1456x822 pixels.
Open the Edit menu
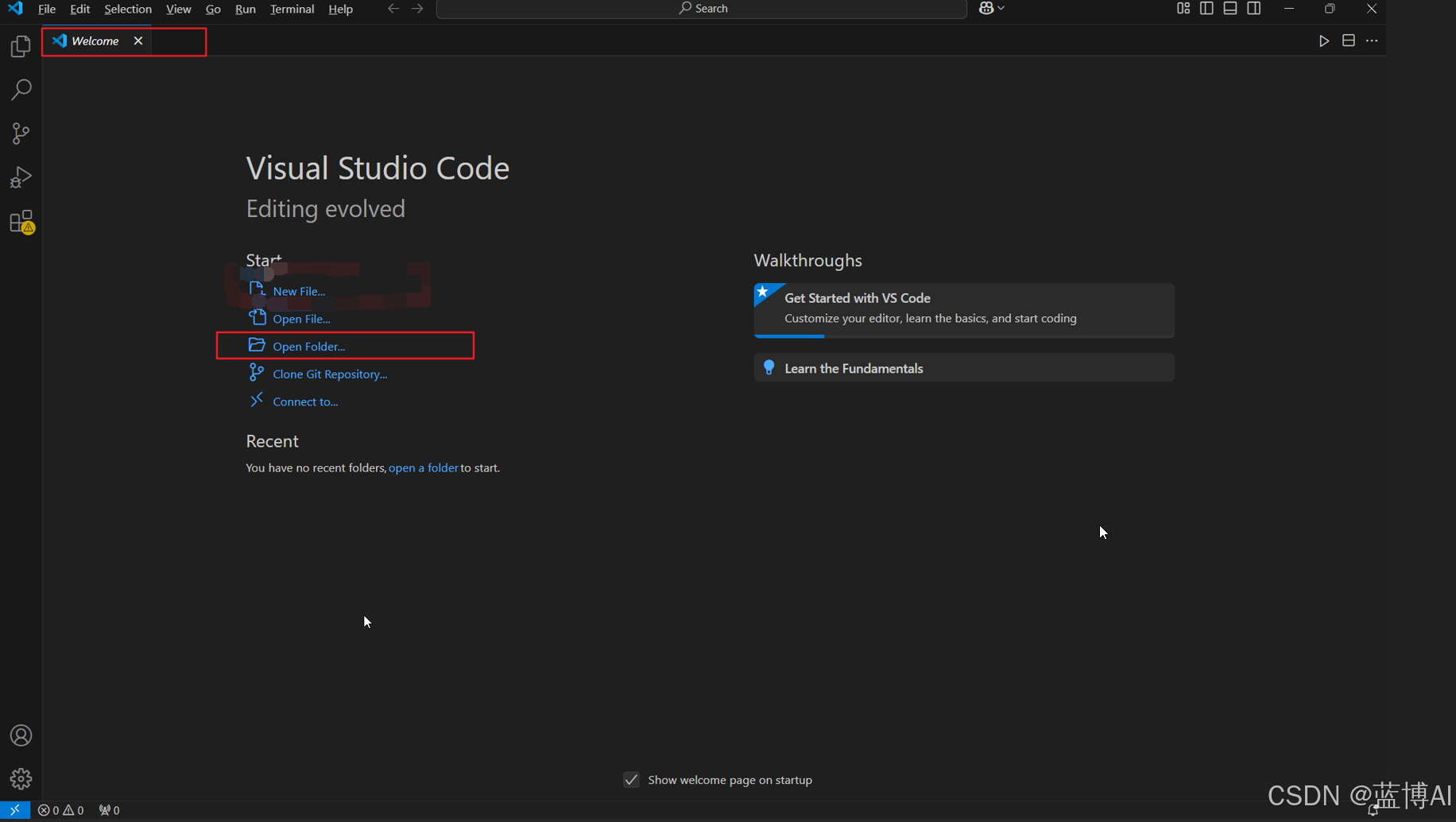(79, 9)
